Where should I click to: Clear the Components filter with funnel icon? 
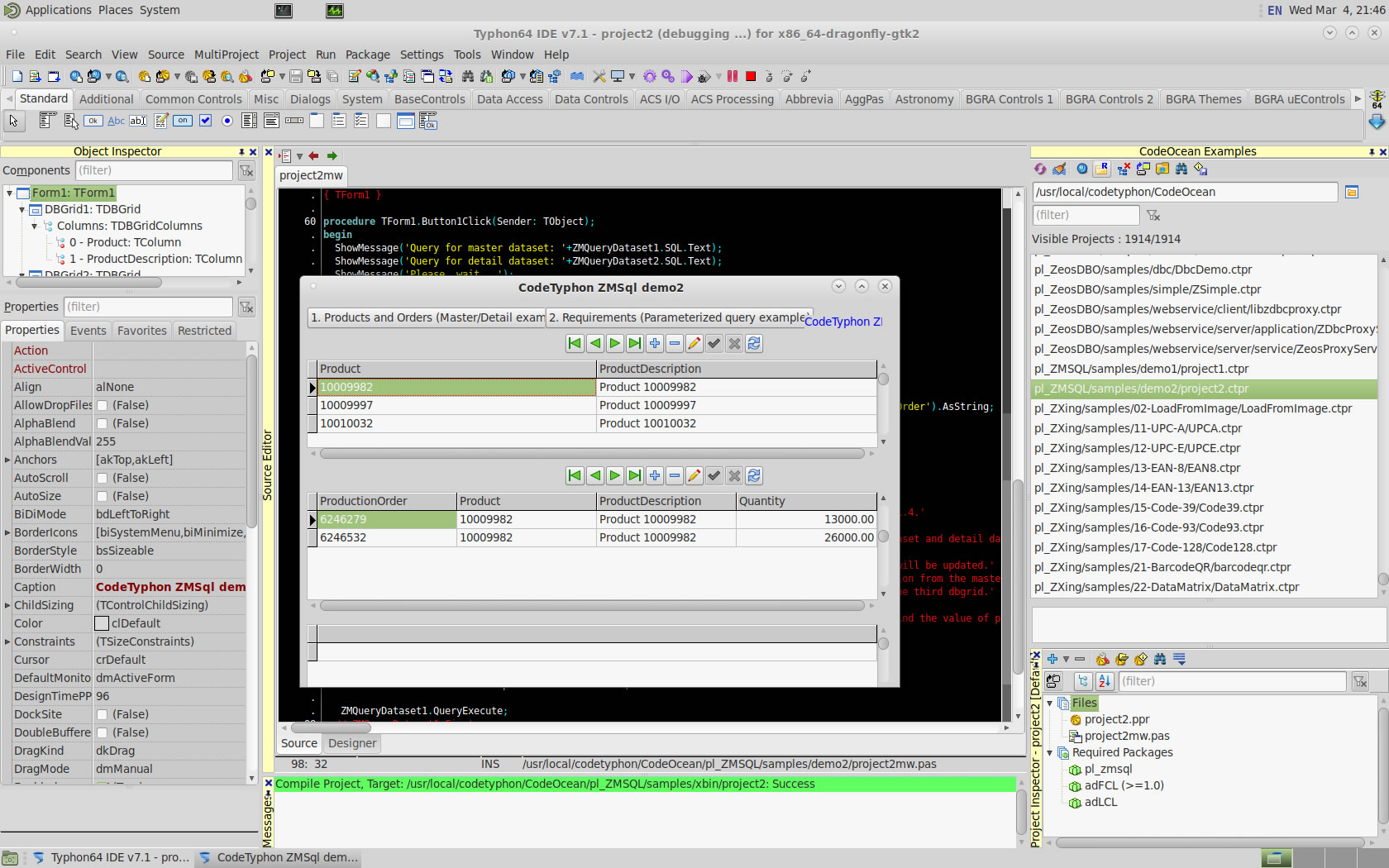pyautogui.click(x=246, y=170)
